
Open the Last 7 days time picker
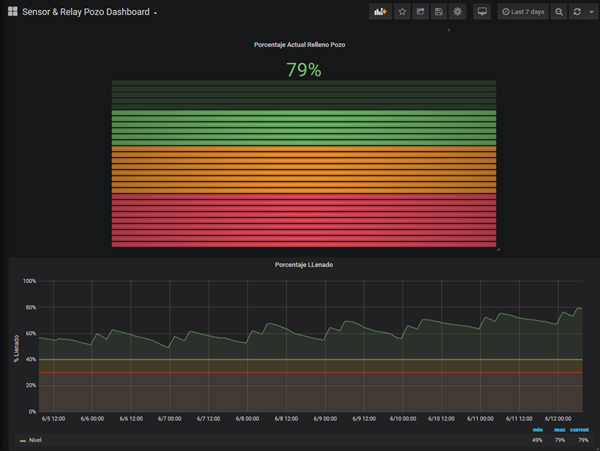(523, 12)
